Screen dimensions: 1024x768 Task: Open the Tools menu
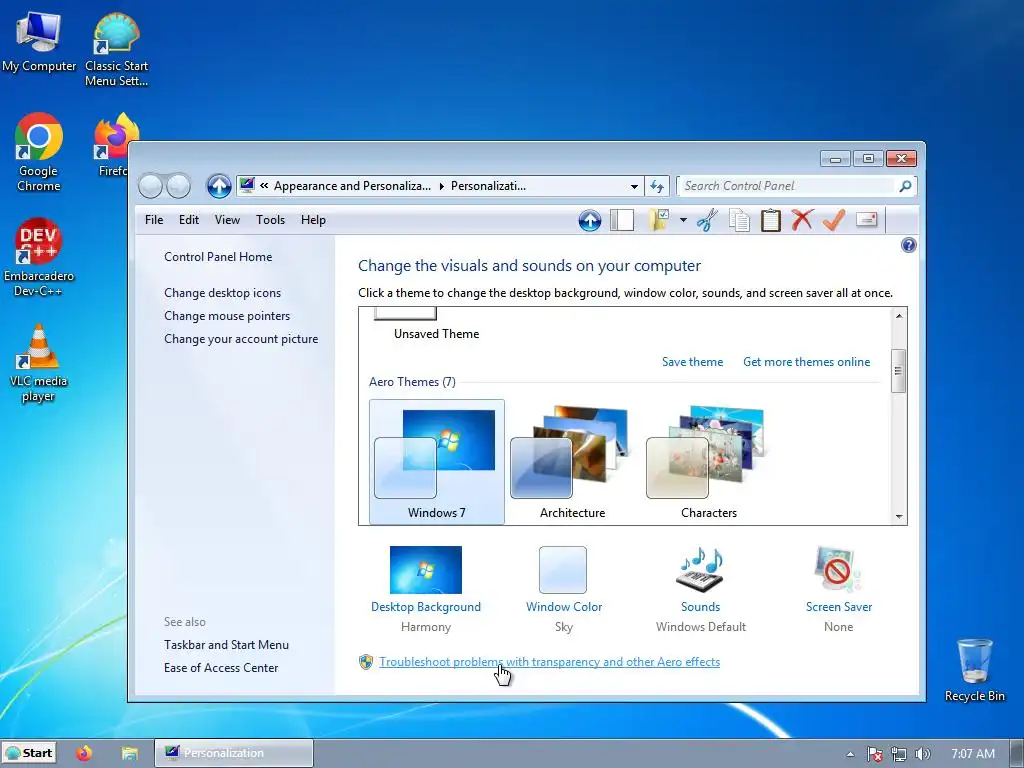[270, 220]
